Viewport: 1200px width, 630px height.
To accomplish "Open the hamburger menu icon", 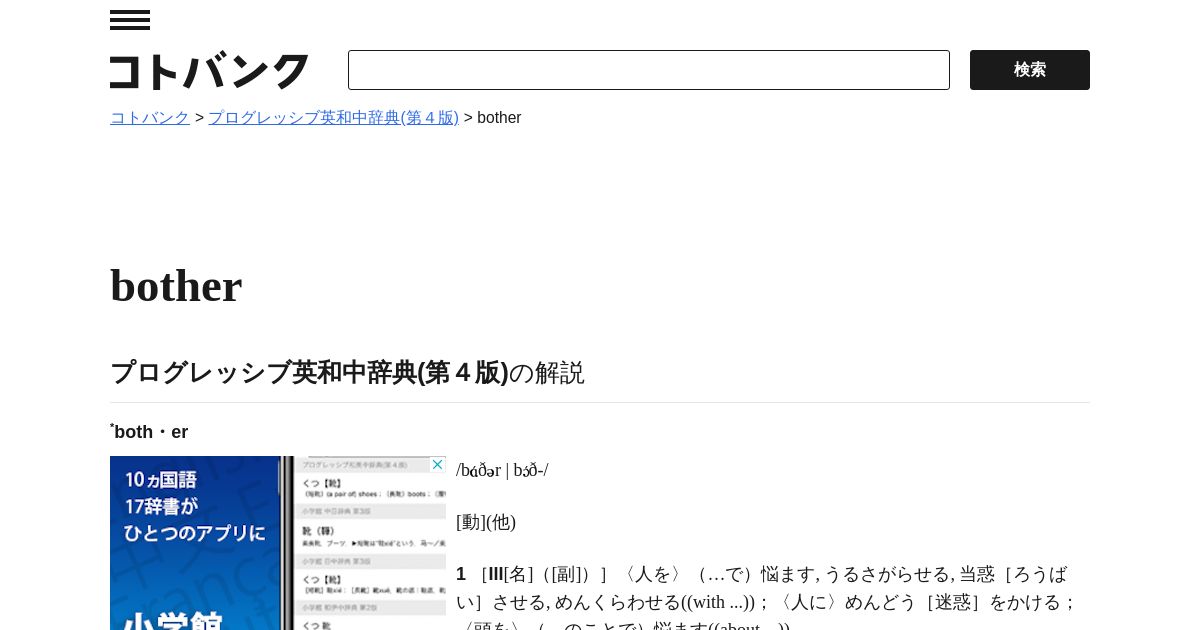I will pos(130,20).
